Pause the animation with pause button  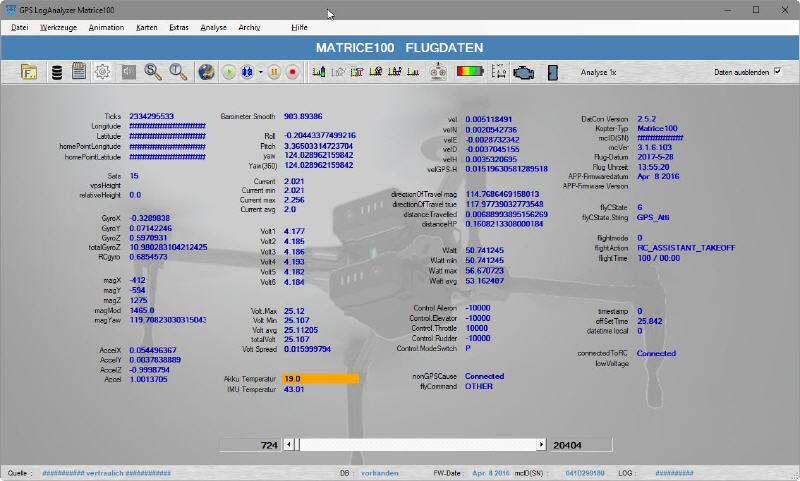click(274, 72)
